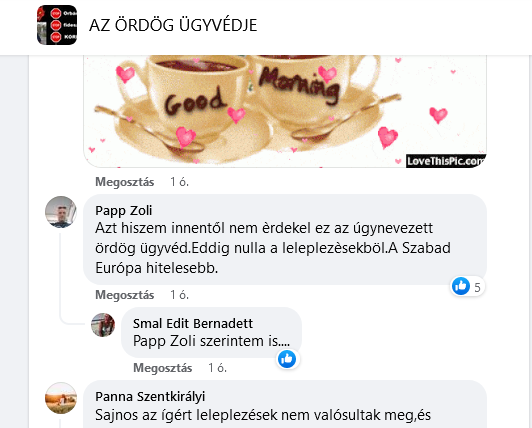Open the timestamp under the coffee image
This screenshot has width=532, height=428.
(179, 182)
